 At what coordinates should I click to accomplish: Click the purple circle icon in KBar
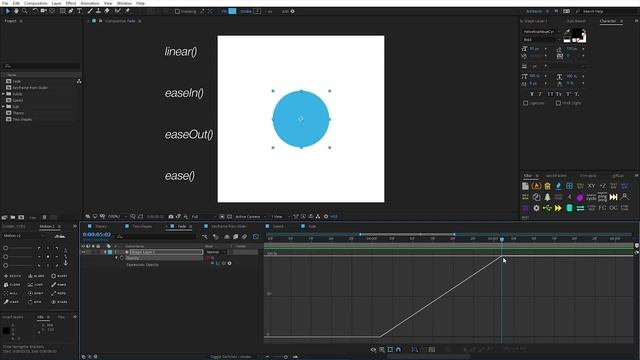pos(580,198)
